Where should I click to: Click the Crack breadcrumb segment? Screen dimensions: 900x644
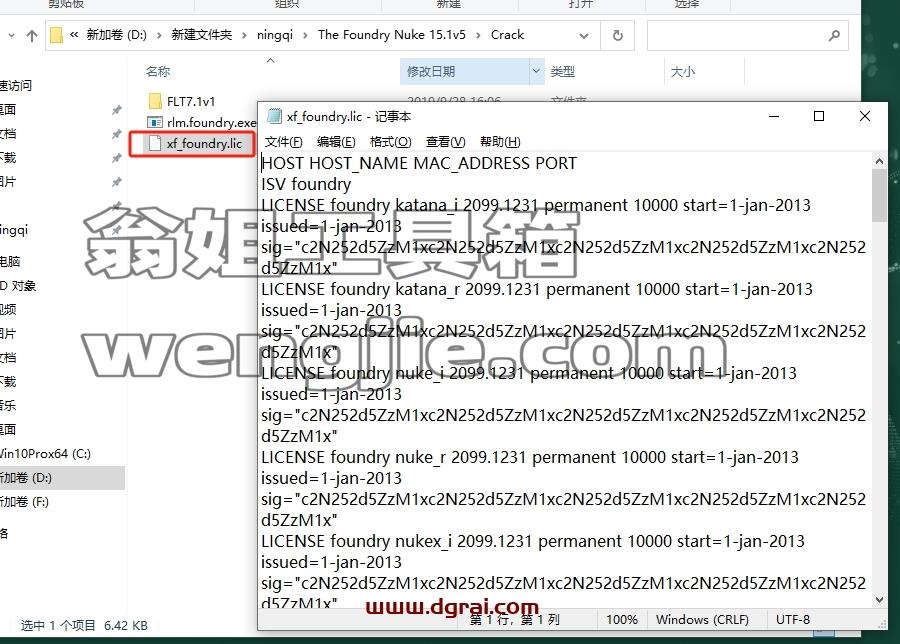pyautogui.click(x=507, y=35)
